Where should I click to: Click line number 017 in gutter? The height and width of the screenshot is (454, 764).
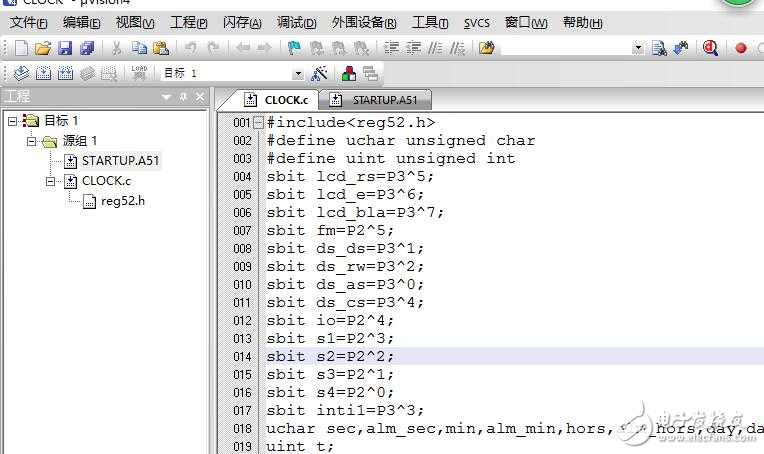(x=242, y=411)
